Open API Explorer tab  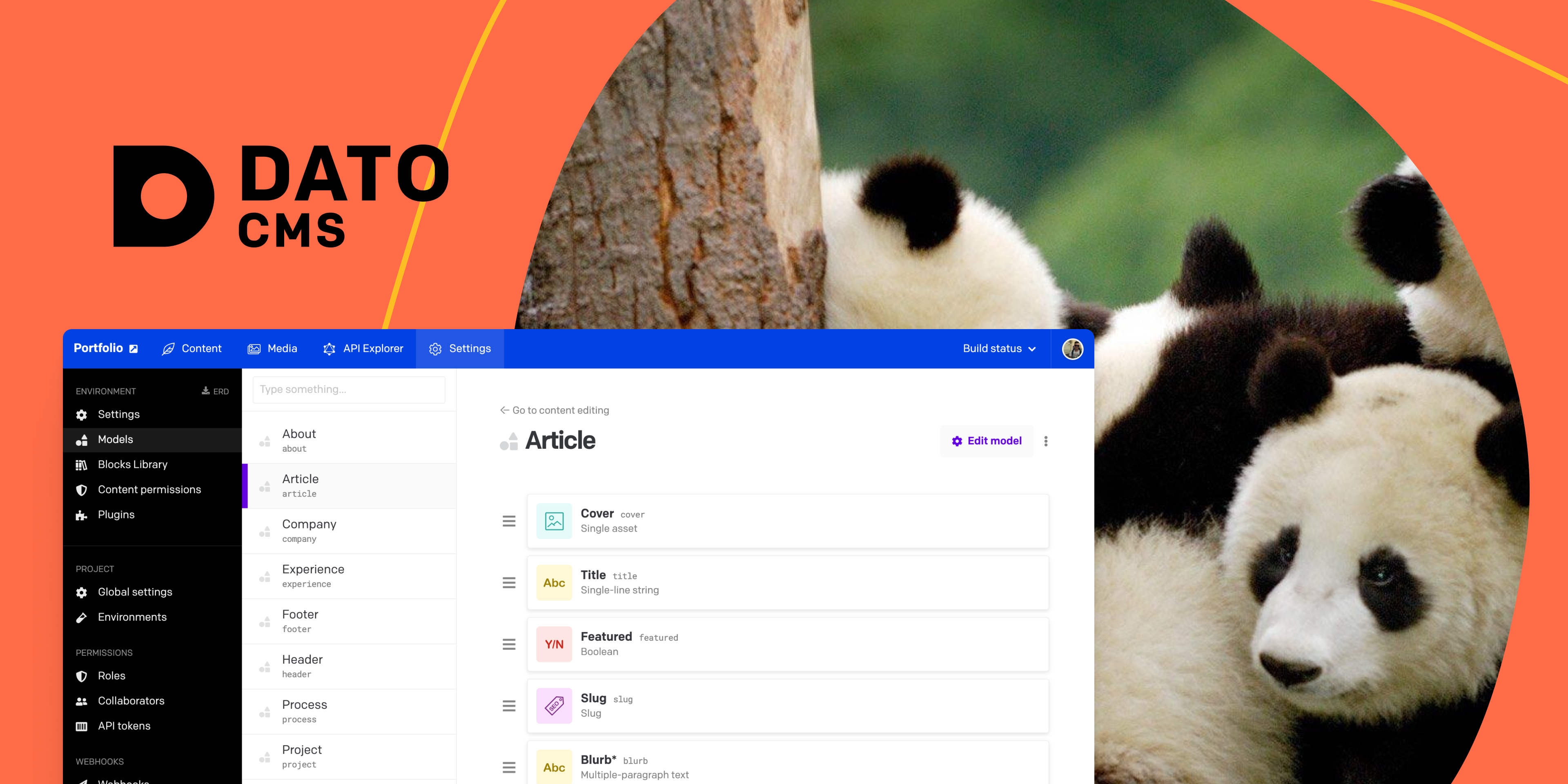363,348
